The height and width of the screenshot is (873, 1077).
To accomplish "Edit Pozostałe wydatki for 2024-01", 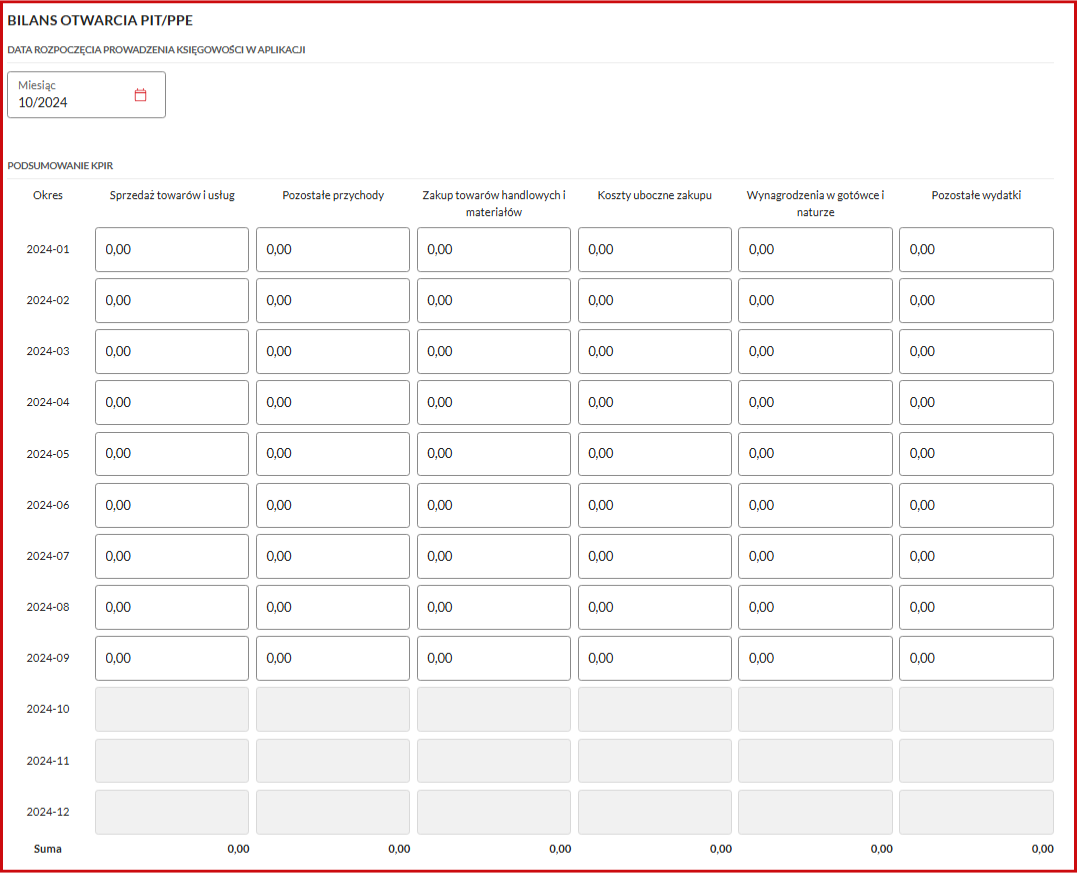I will [x=976, y=249].
